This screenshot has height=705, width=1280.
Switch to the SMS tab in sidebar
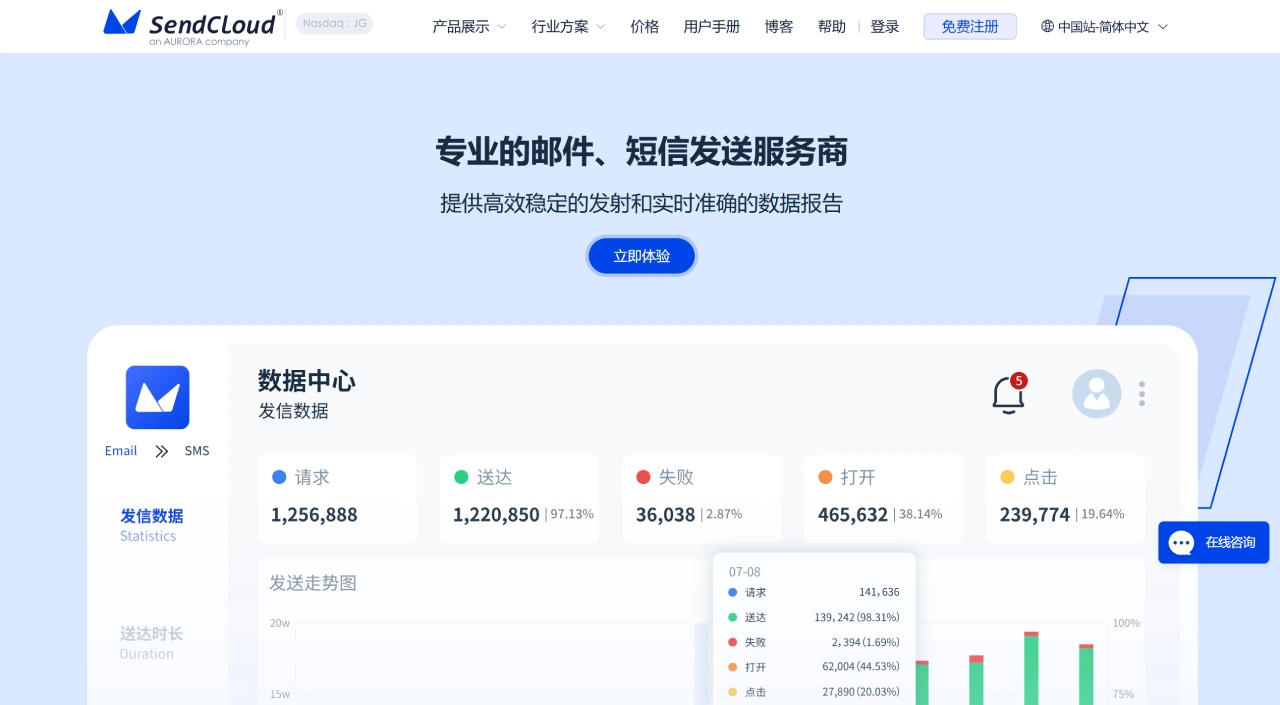click(197, 451)
